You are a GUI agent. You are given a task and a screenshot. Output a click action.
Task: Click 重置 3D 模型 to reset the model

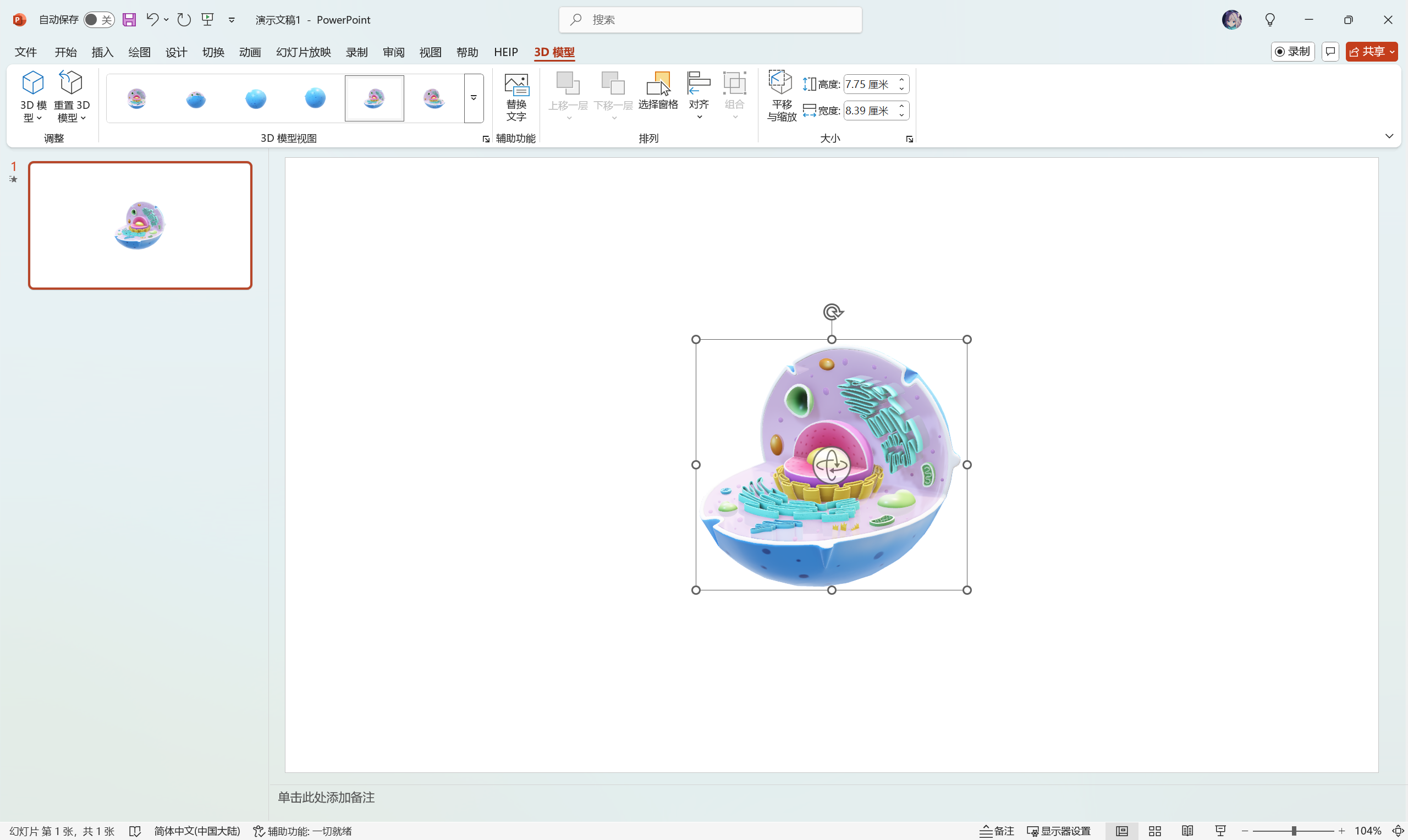click(x=71, y=95)
